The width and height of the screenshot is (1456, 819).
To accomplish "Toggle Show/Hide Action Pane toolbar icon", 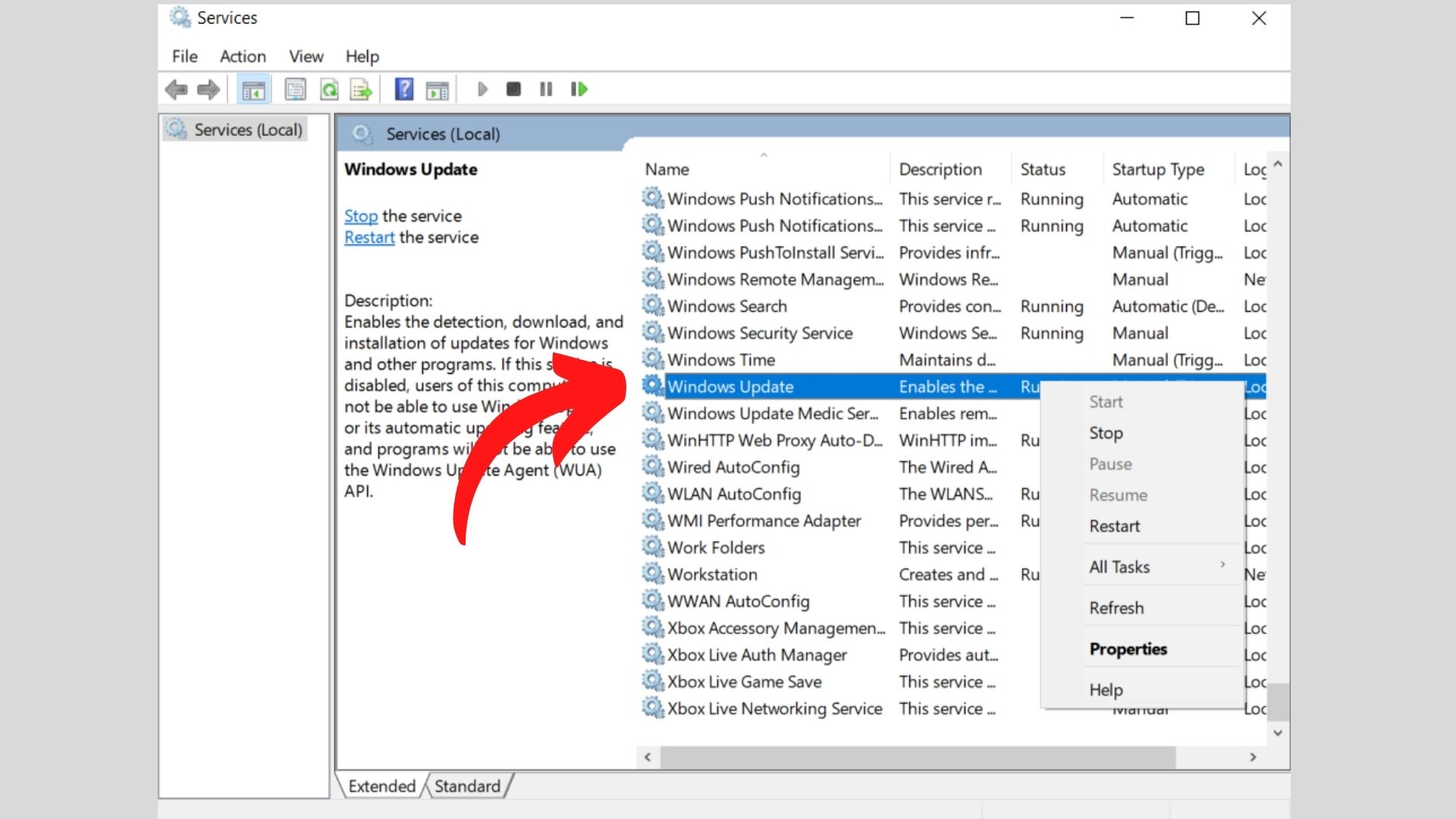I will point(437,89).
